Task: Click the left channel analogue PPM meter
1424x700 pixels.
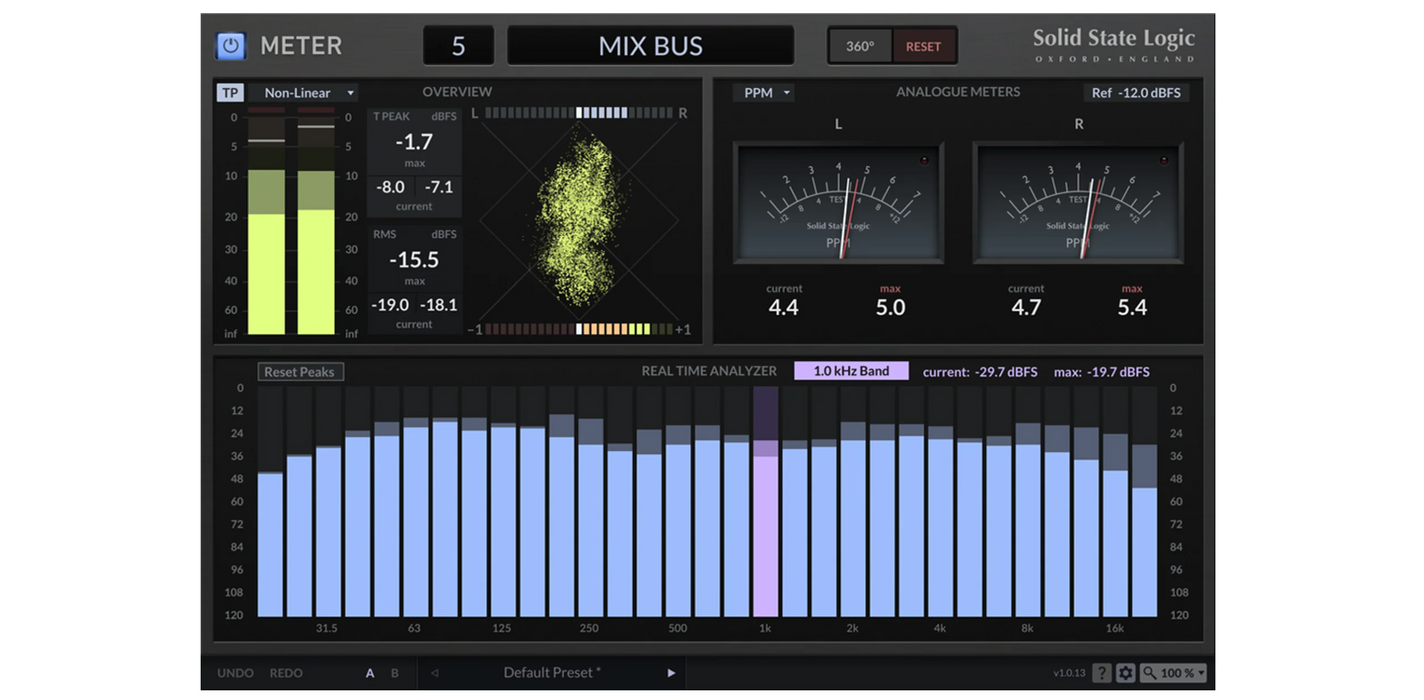Action: 838,203
